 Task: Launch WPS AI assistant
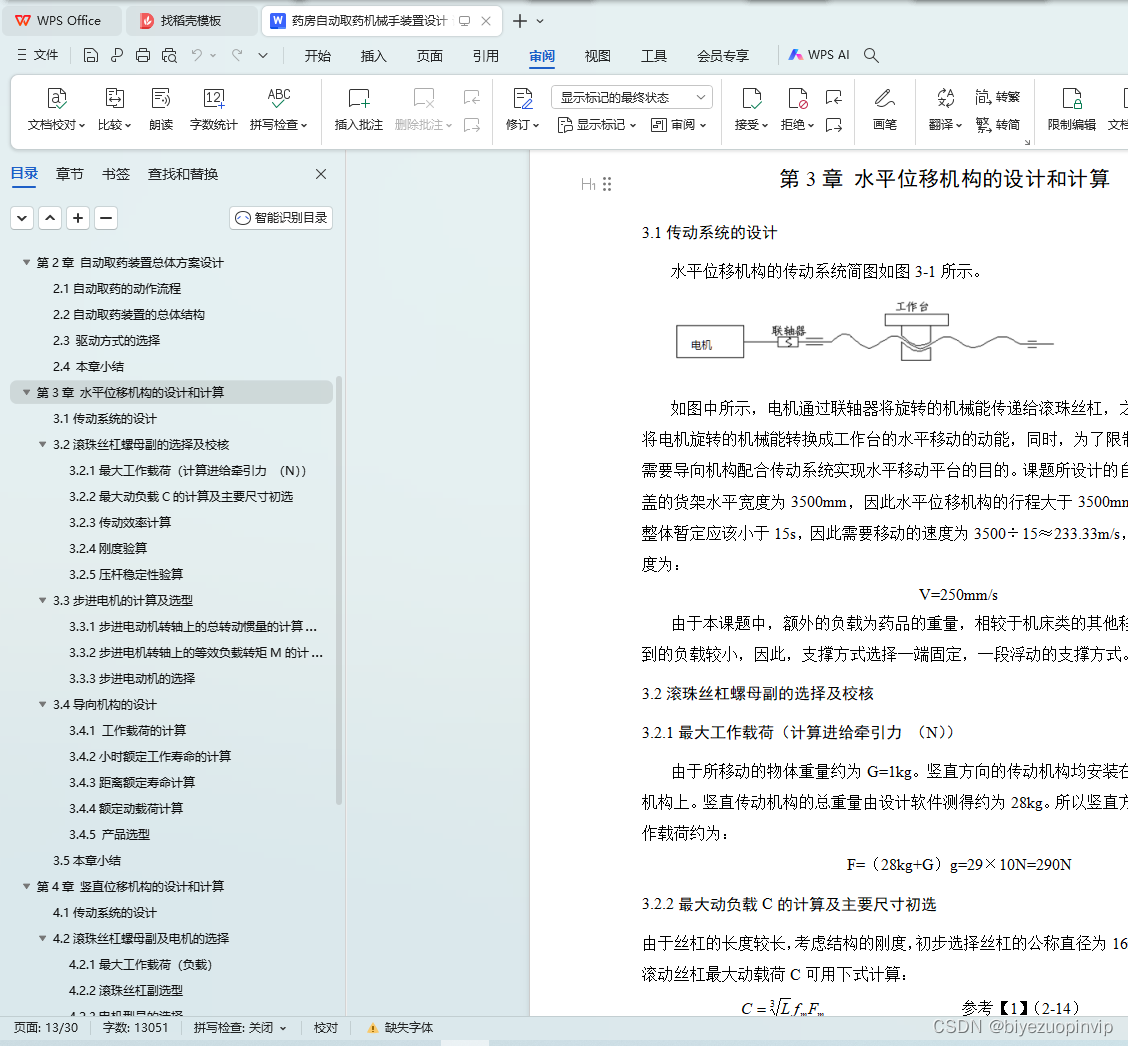[x=819, y=55]
